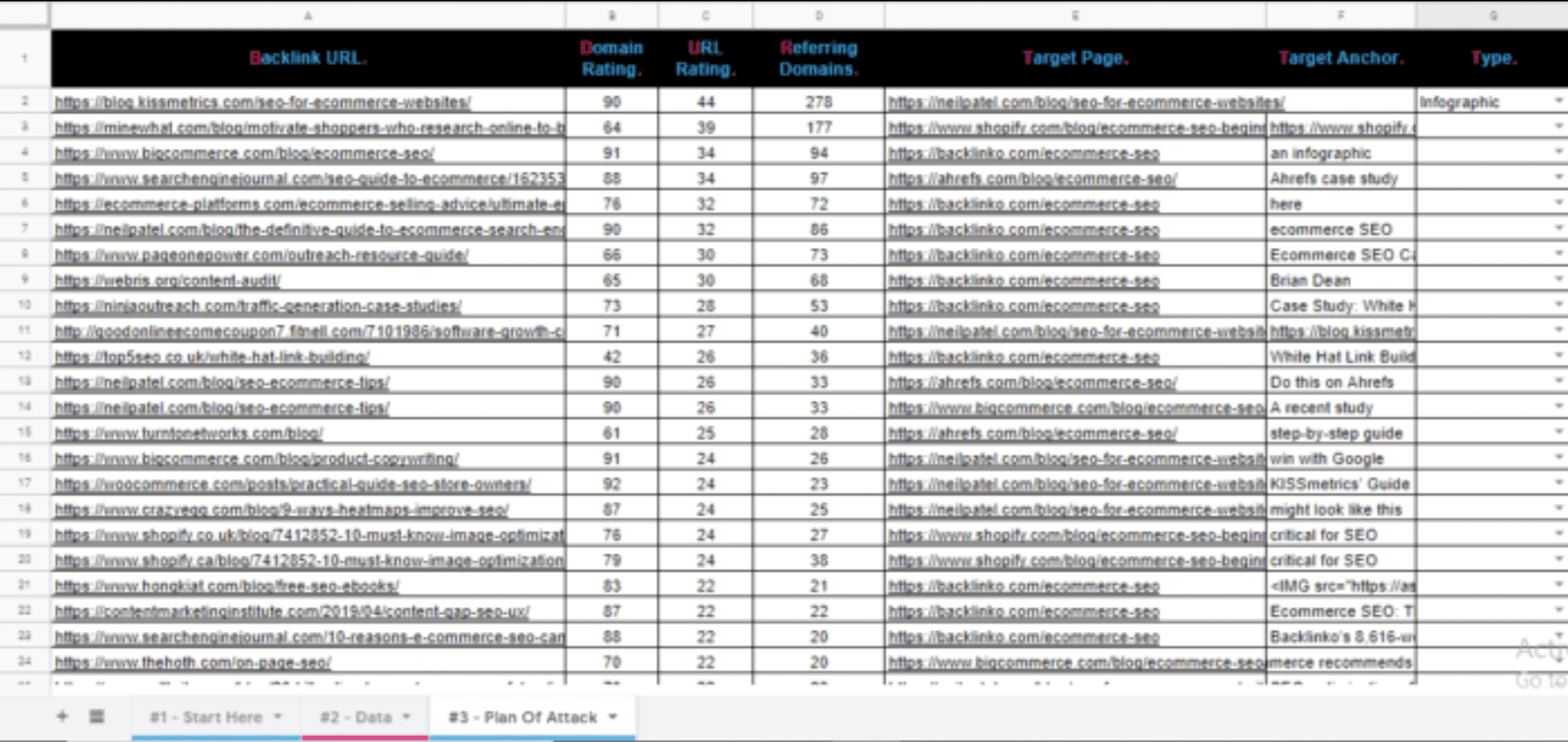Screen dimensions: 1568x742
Task: Open the minewhat.com motivate-shoppers backlink
Action: coord(309,127)
